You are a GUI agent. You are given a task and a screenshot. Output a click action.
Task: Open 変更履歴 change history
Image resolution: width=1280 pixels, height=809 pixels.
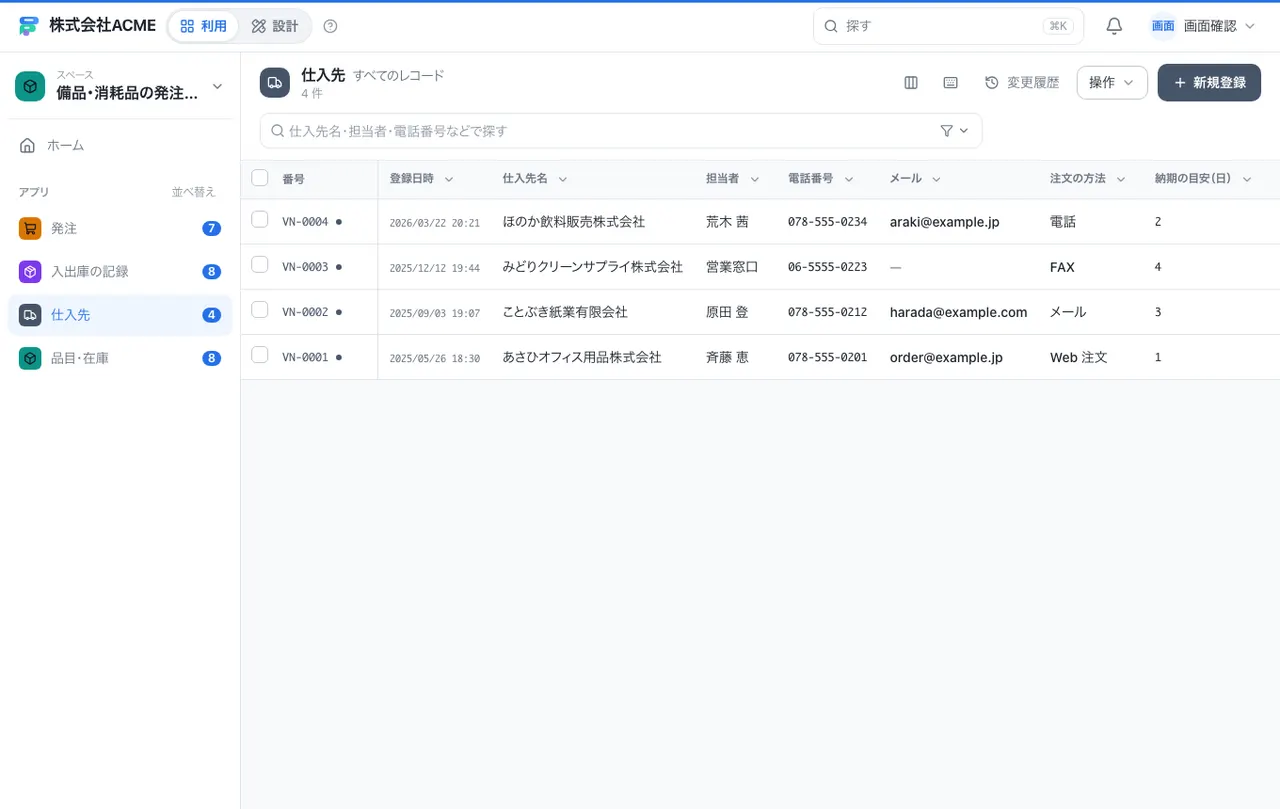point(1022,83)
